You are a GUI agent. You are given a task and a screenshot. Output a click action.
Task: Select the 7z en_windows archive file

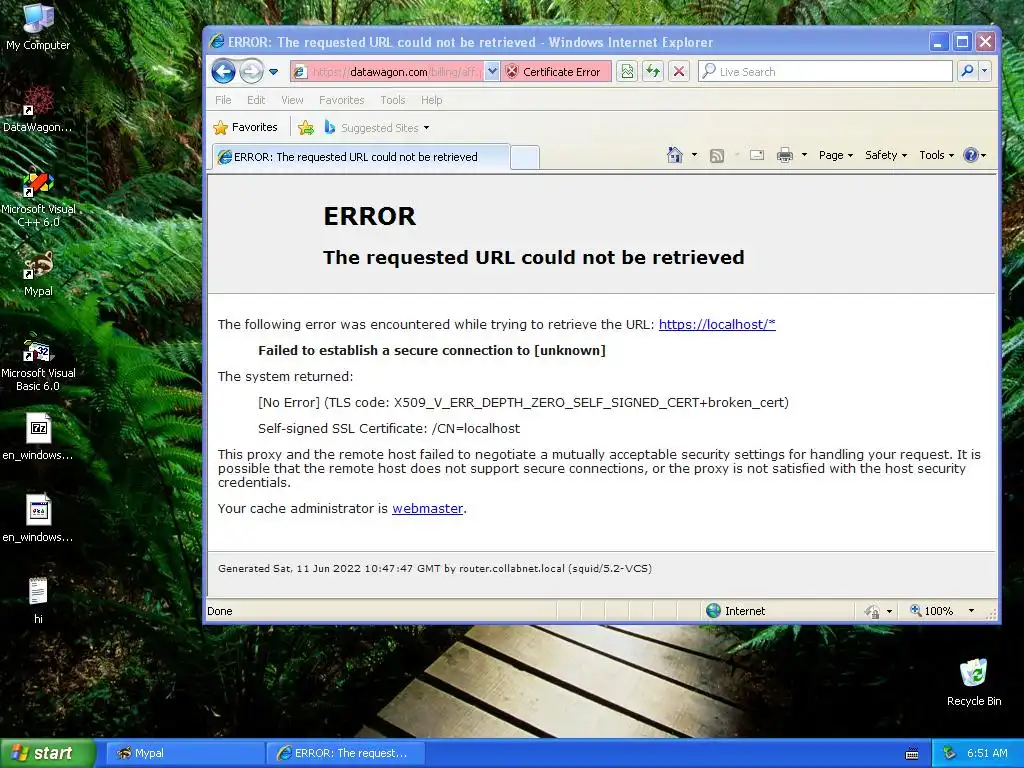coord(38,437)
